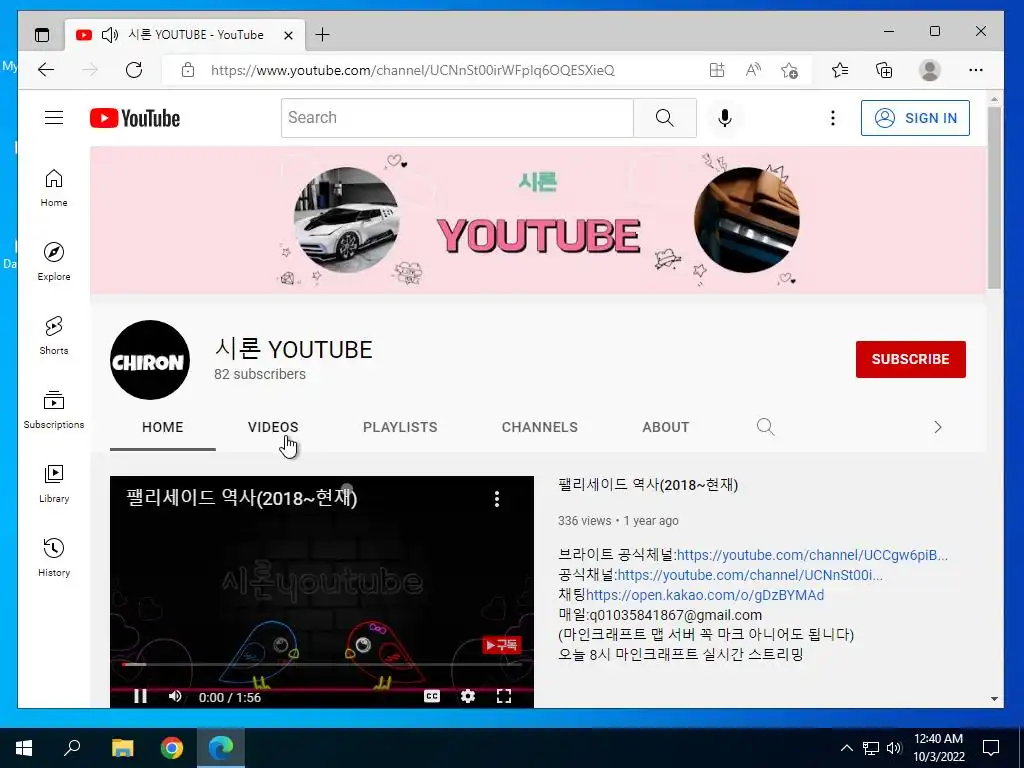Refresh the browser page
The image size is (1024, 768).
coord(134,70)
